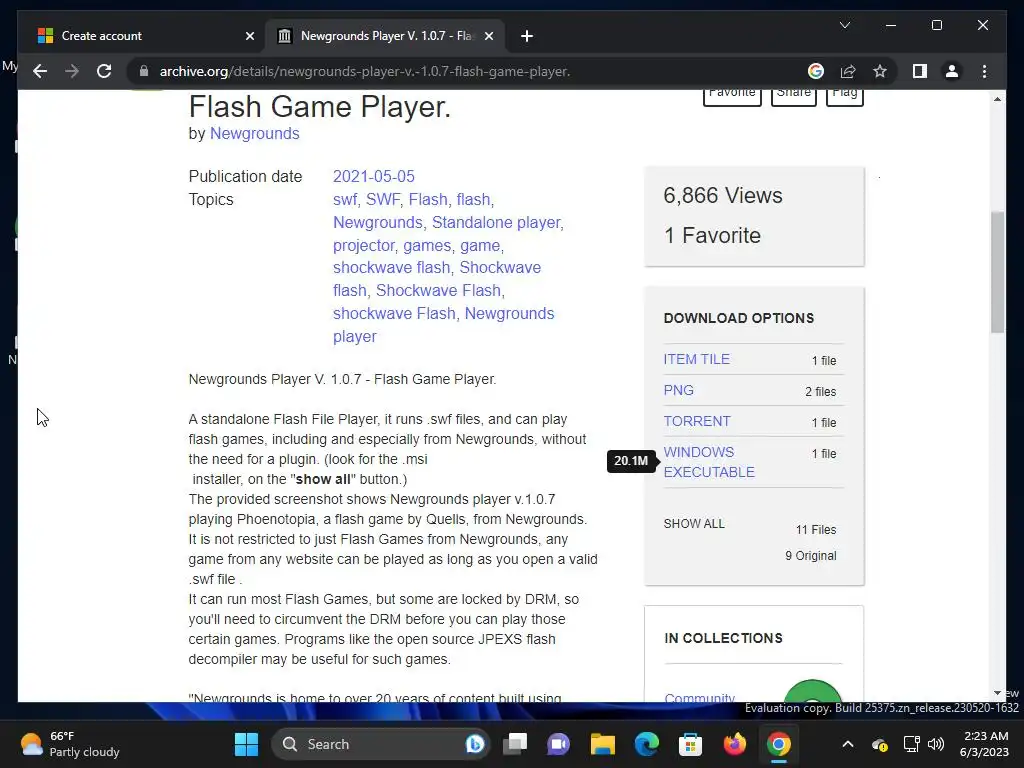
Task: Open a new tab
Action: point(527,36)
